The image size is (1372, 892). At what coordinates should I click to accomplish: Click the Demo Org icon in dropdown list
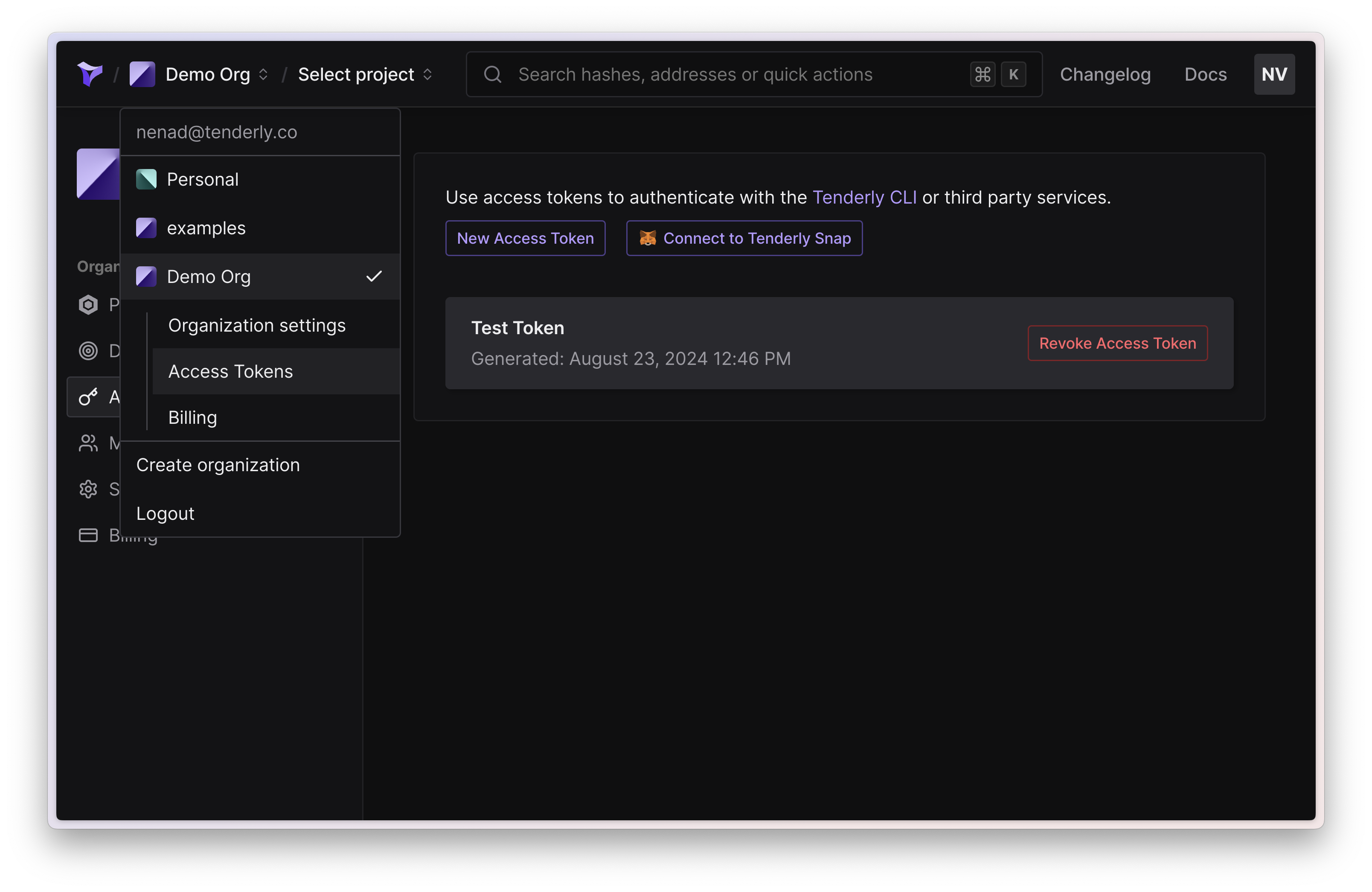coord(146,276)
